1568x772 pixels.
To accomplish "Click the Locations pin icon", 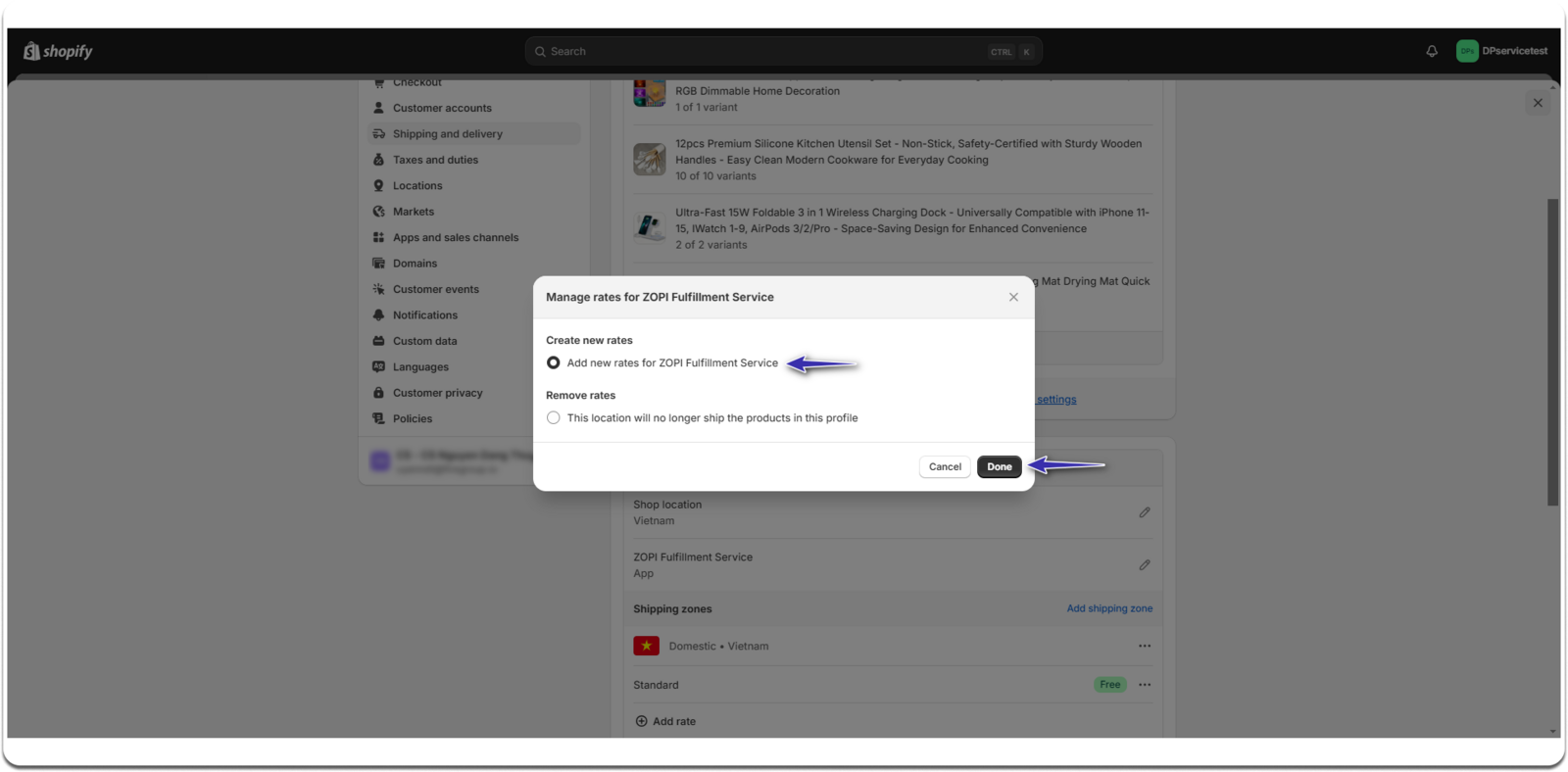I will [378, 186].
